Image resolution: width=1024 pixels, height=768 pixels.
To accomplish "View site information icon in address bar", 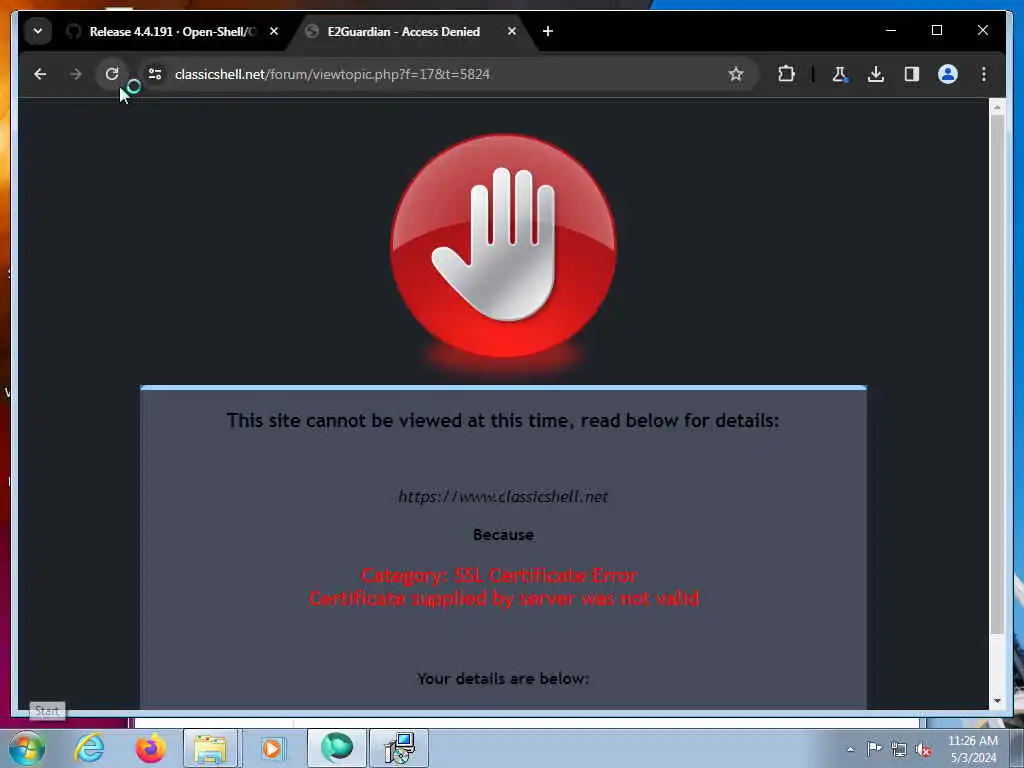I will click(x=155, y=74).
